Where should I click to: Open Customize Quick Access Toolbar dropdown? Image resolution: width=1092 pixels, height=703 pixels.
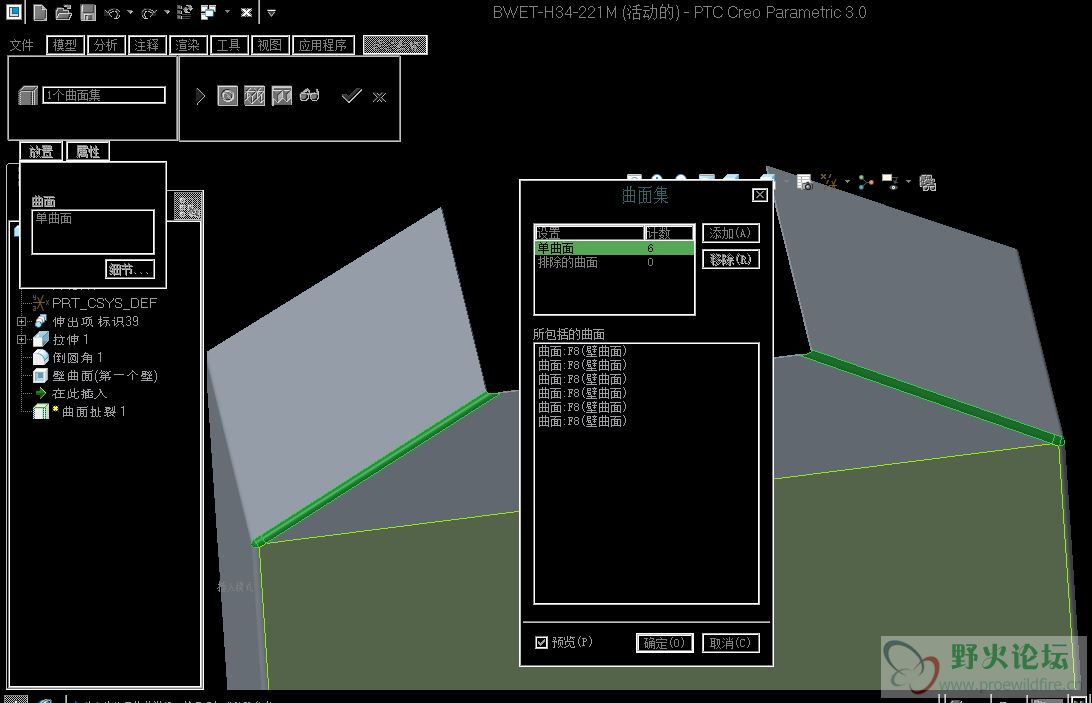tap(272, 13)
